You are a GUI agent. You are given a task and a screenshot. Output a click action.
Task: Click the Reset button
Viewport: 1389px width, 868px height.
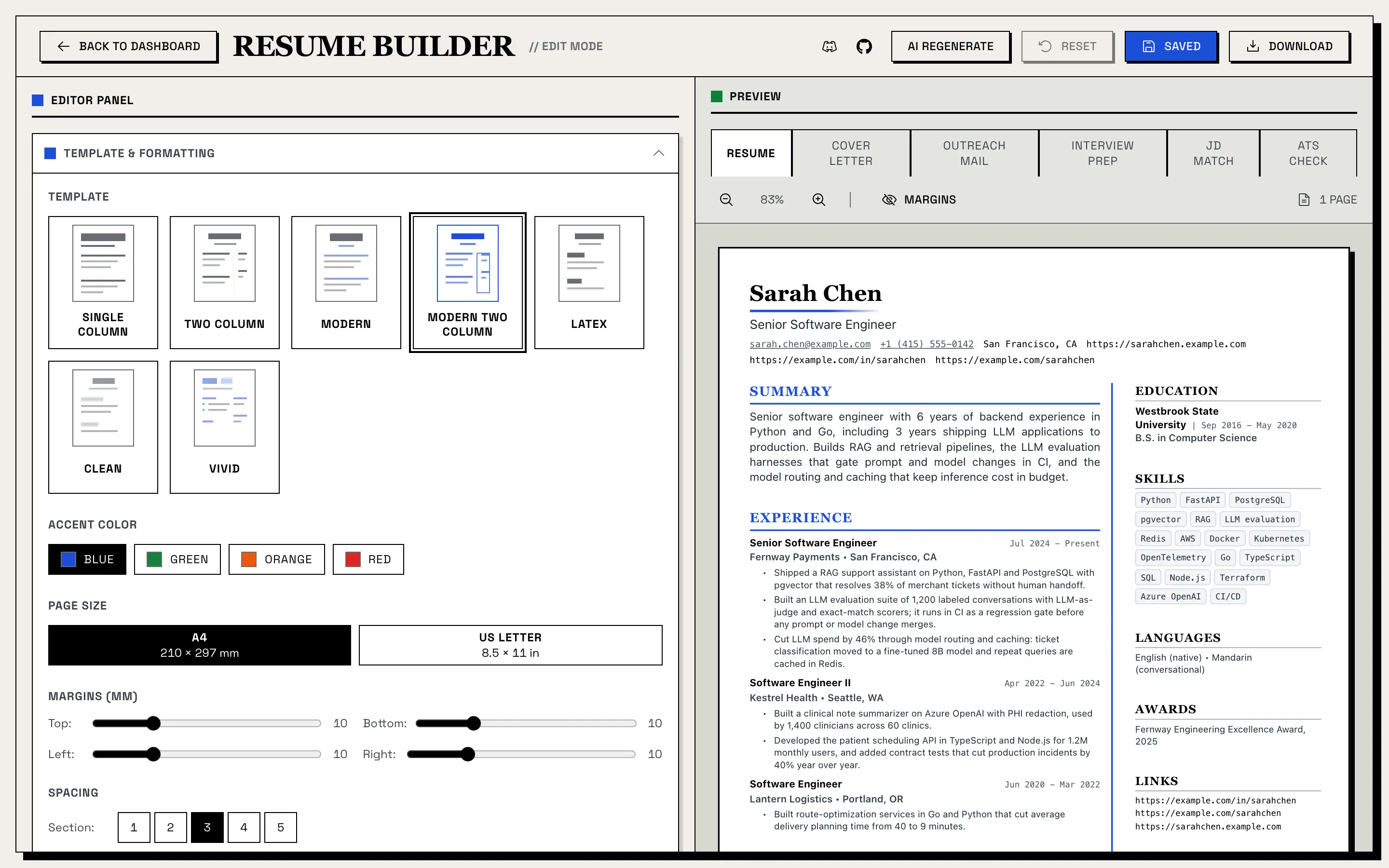(x=1067, y=46)
